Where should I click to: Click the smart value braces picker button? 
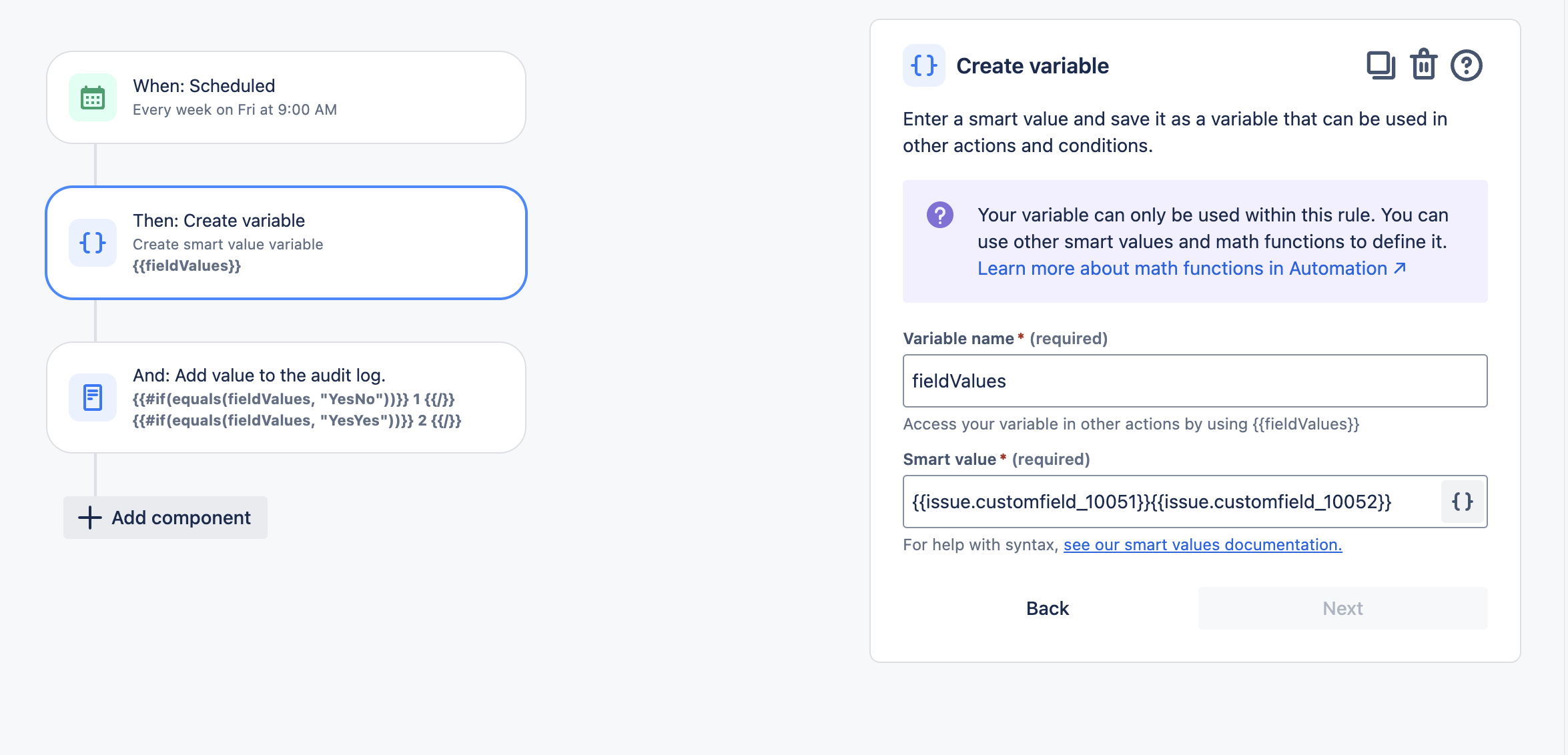tap(1462, 502)
